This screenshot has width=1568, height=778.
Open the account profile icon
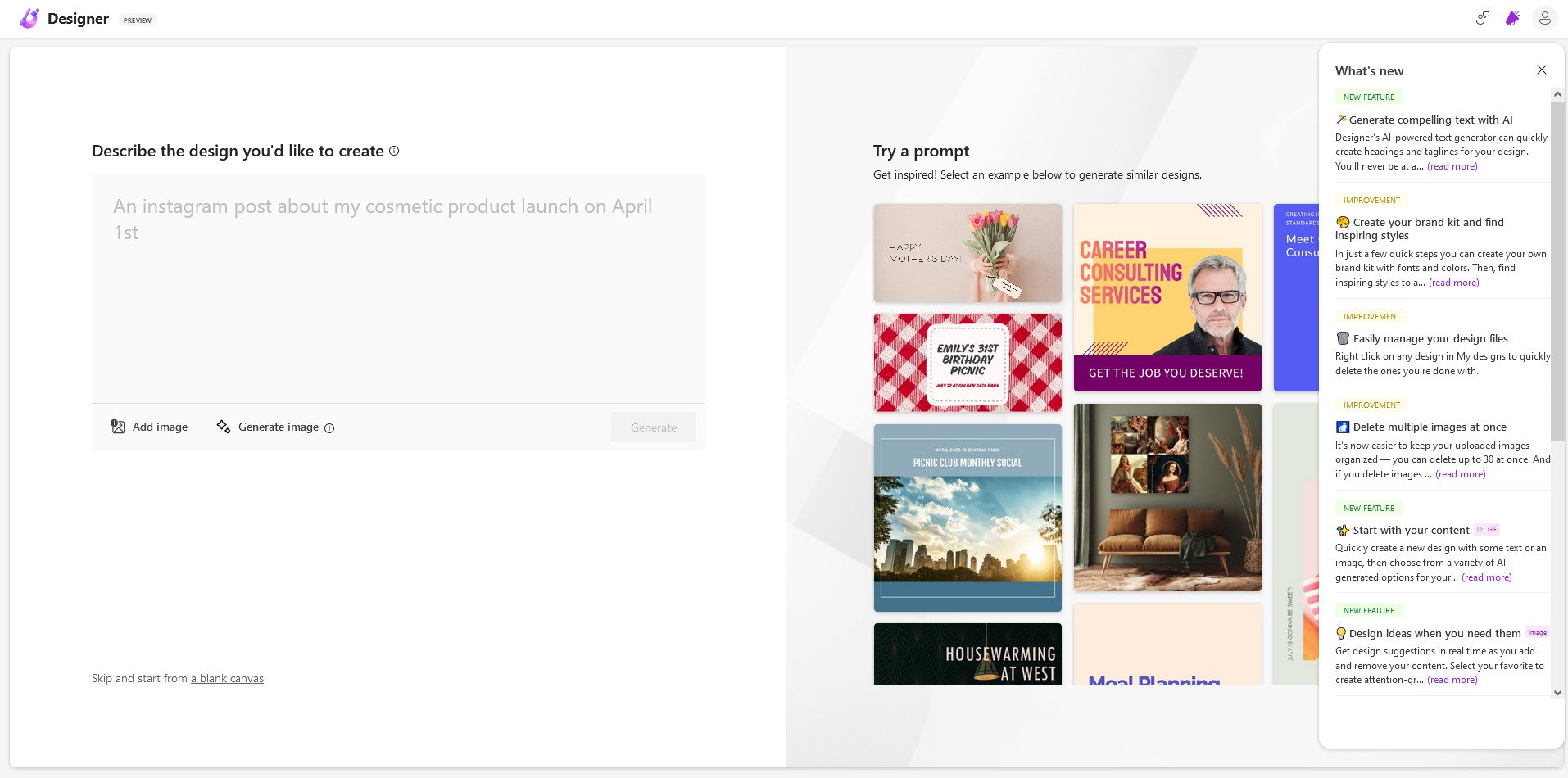coord(1544,18)
